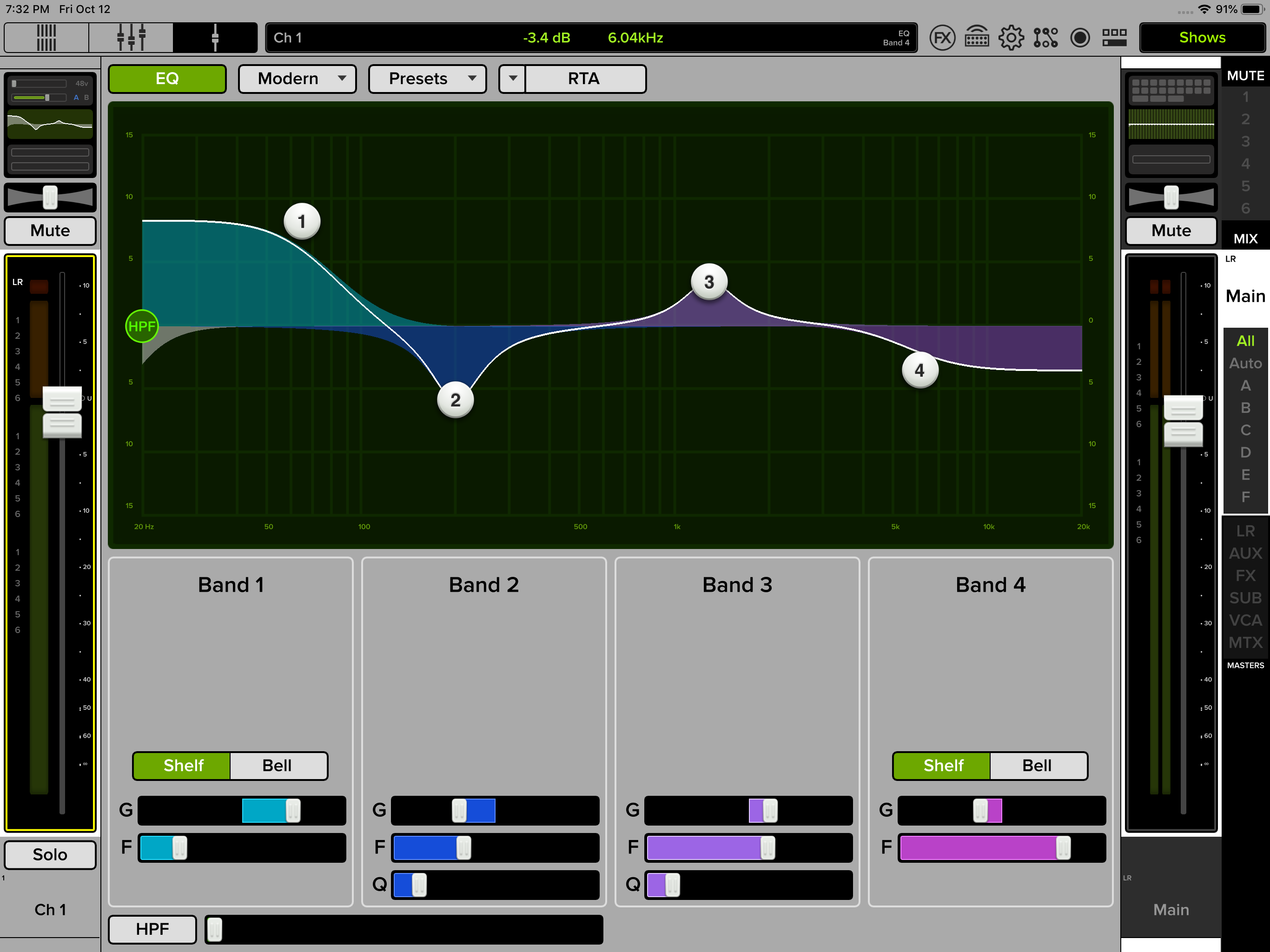The width and height of the screenshot is (1270, 952).
Task: Open the wireless devices router icon
Action: [976, 38]
